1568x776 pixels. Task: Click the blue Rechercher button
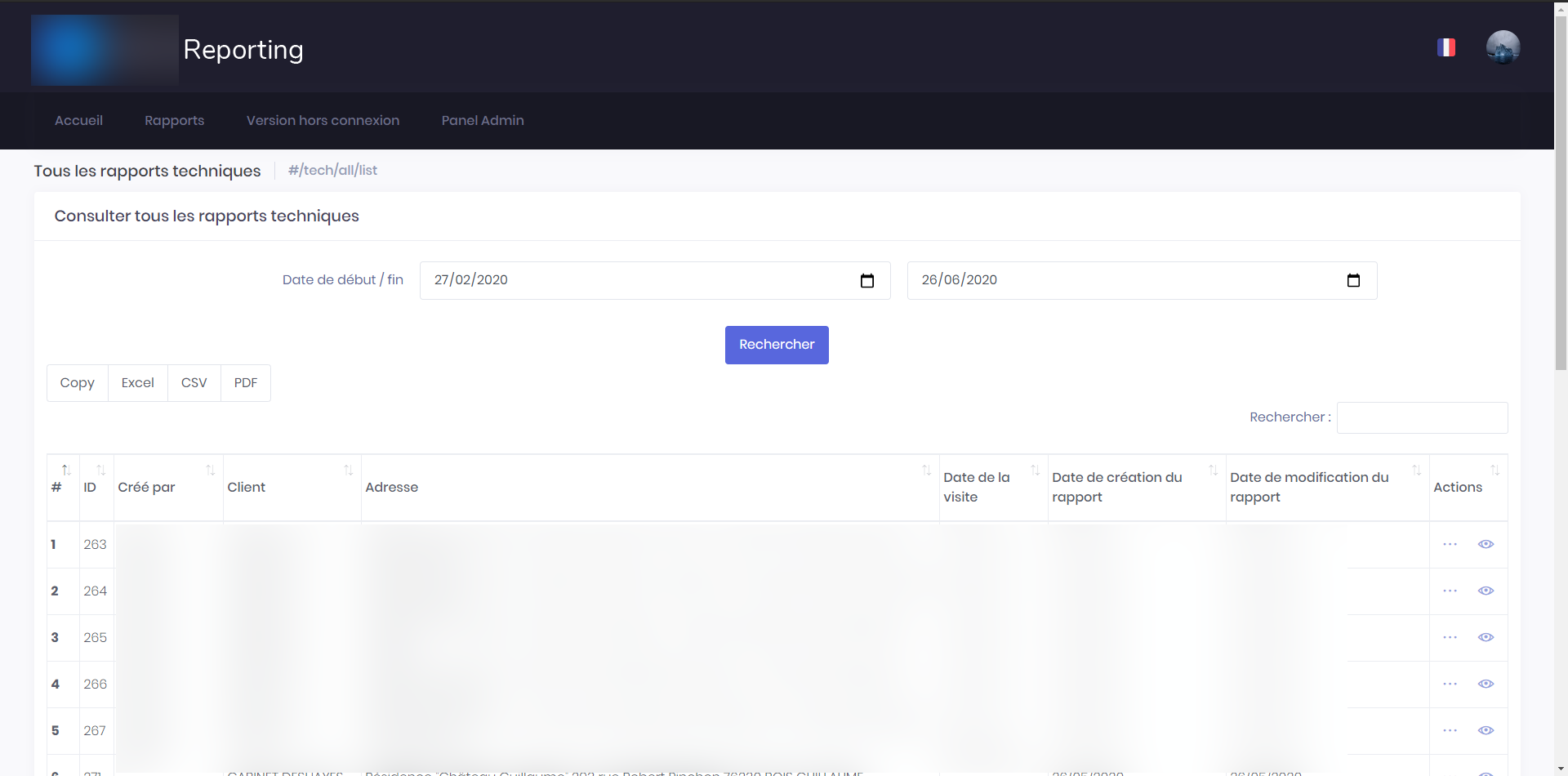click(x=776, y=345)
